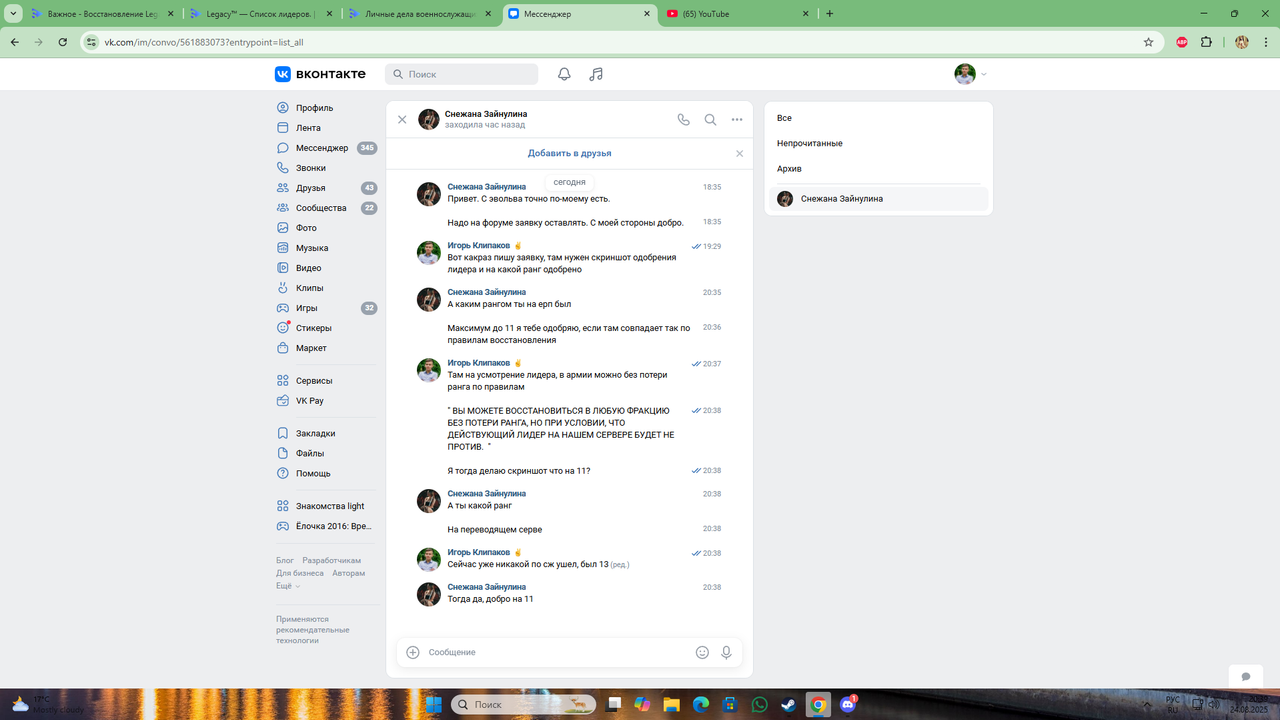Click the Добавить в друзья button
Image resolution: width=1280 pixels, height=720 pixels.
[569, 152]
